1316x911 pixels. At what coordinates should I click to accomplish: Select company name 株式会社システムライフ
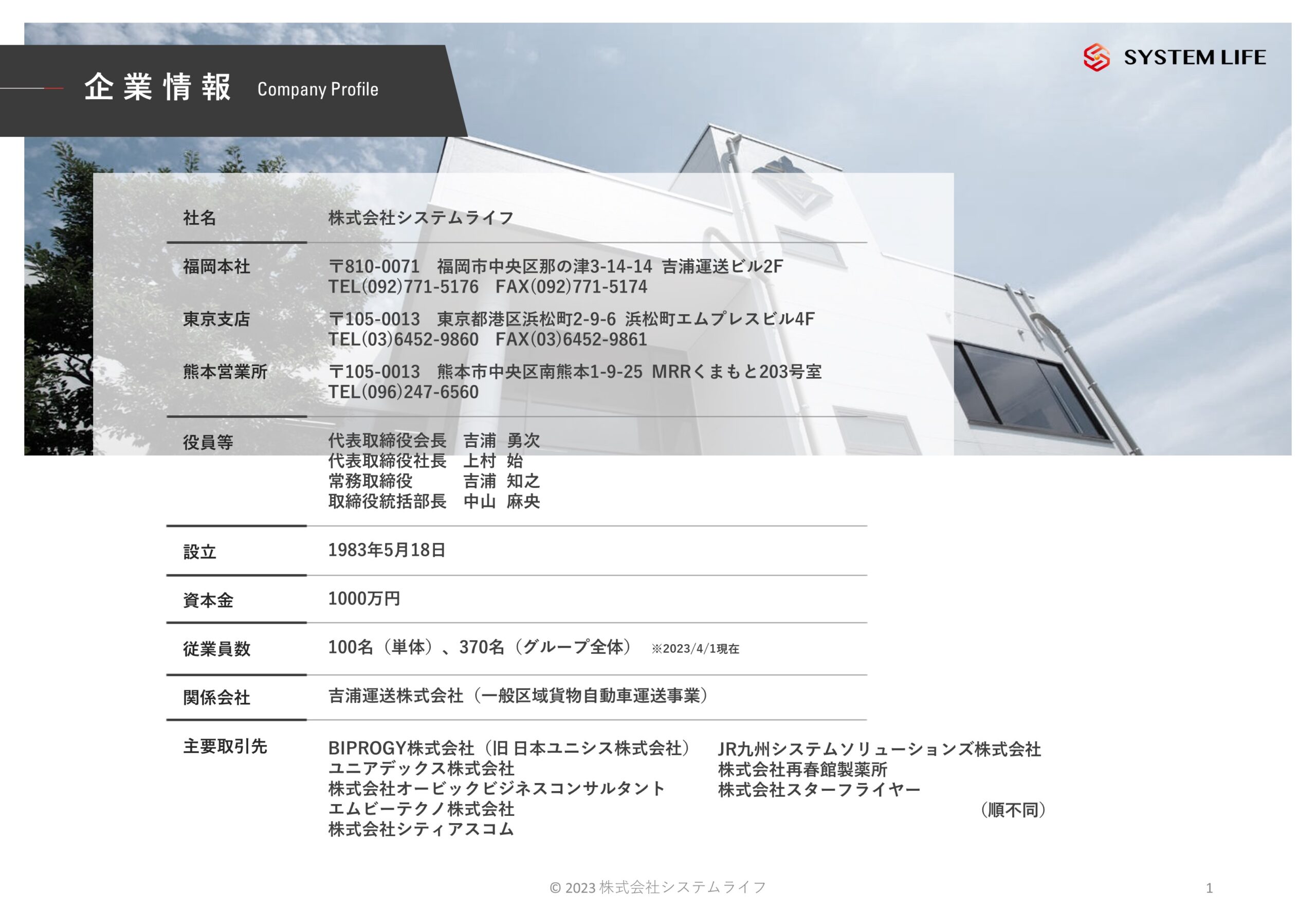click(421, 217)
